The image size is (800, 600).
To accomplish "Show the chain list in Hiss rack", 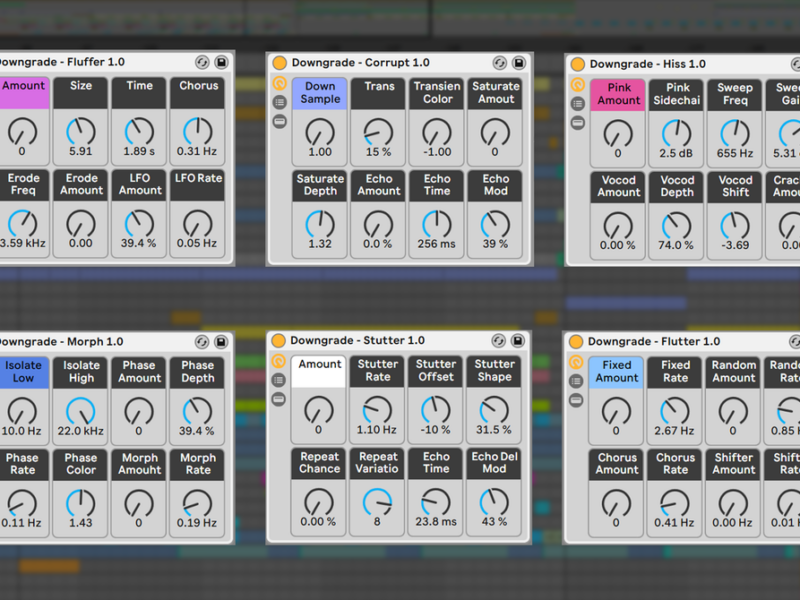I will click(578, 104).
